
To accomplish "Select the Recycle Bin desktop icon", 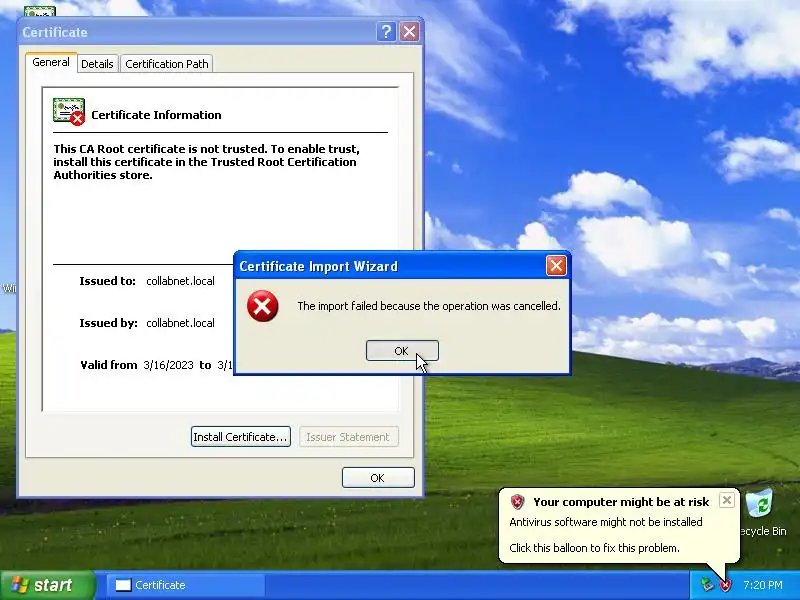I will tap(762, 513).
